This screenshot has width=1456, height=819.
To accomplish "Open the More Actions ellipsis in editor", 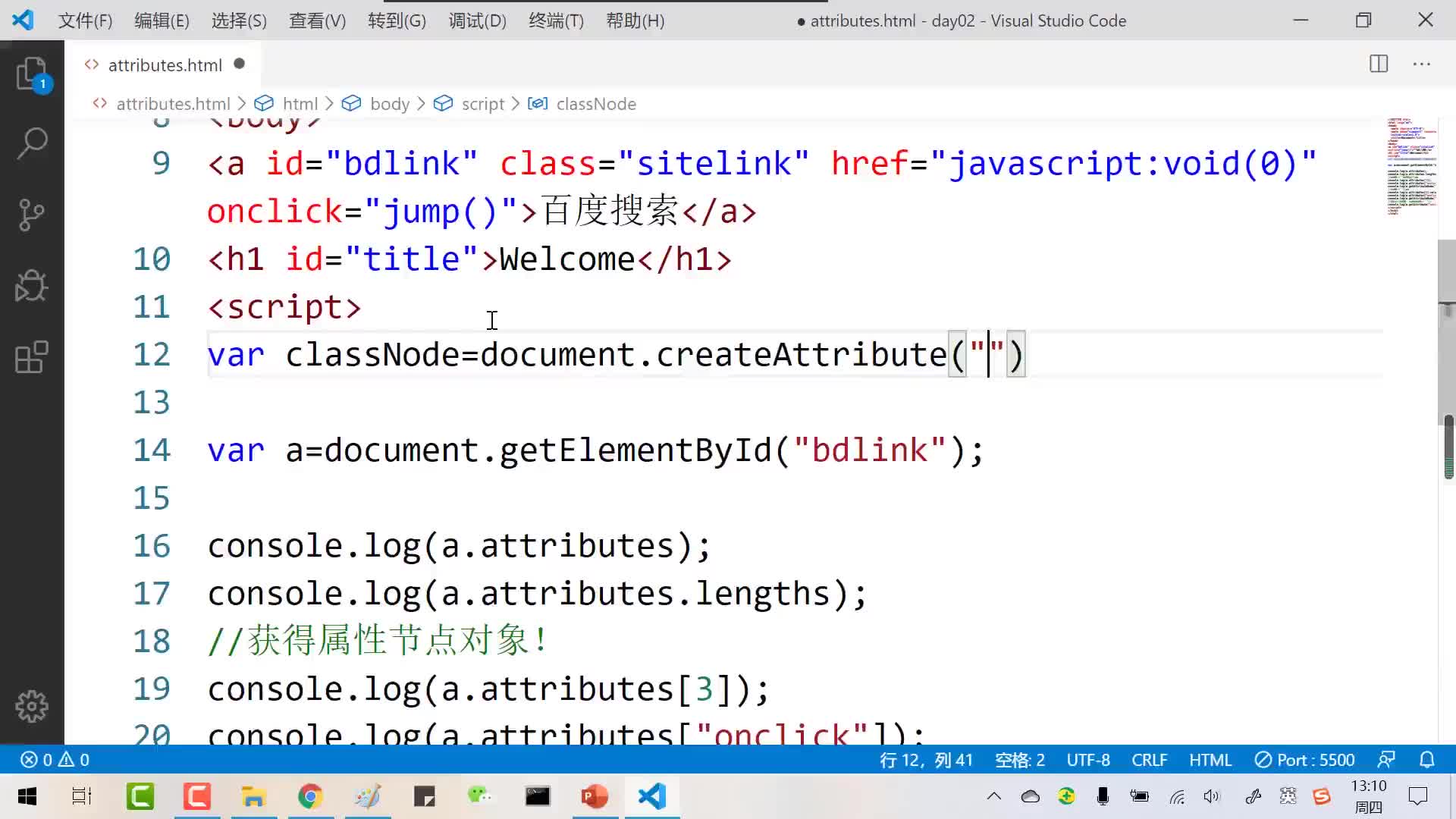I will coord(1422,64).
